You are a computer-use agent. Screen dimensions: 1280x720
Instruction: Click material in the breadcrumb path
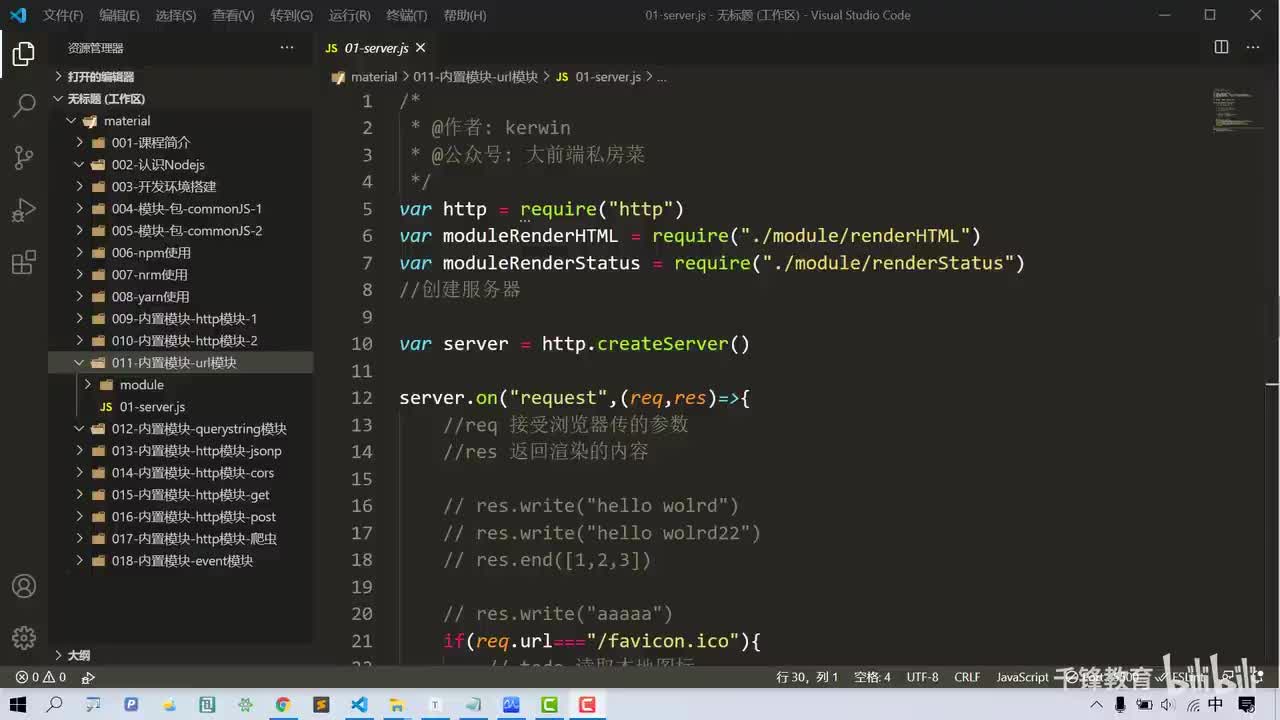pyautogui.click(x=374, y=77)
